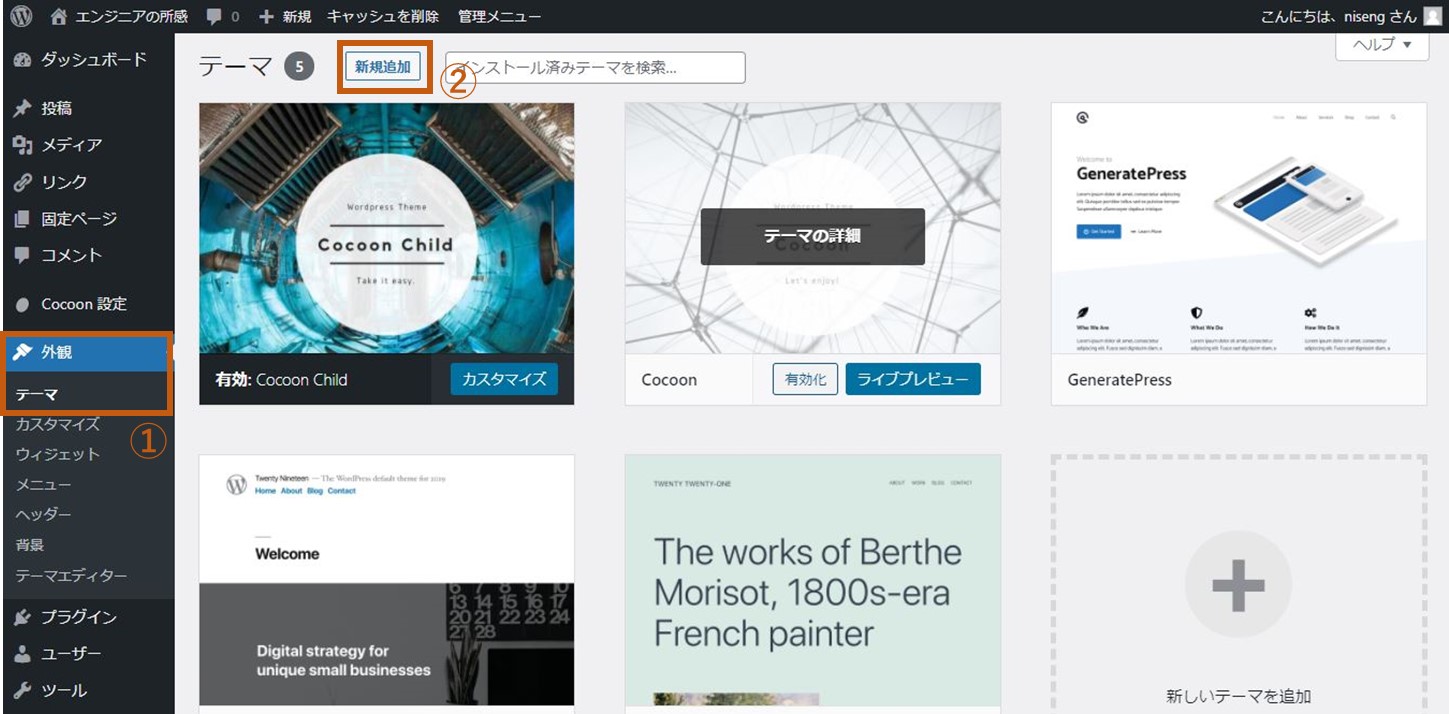Click the 投稿 pushpin icon
Image resolution: width=1449 pixels, height=714 pixels.
pos(23,108)
